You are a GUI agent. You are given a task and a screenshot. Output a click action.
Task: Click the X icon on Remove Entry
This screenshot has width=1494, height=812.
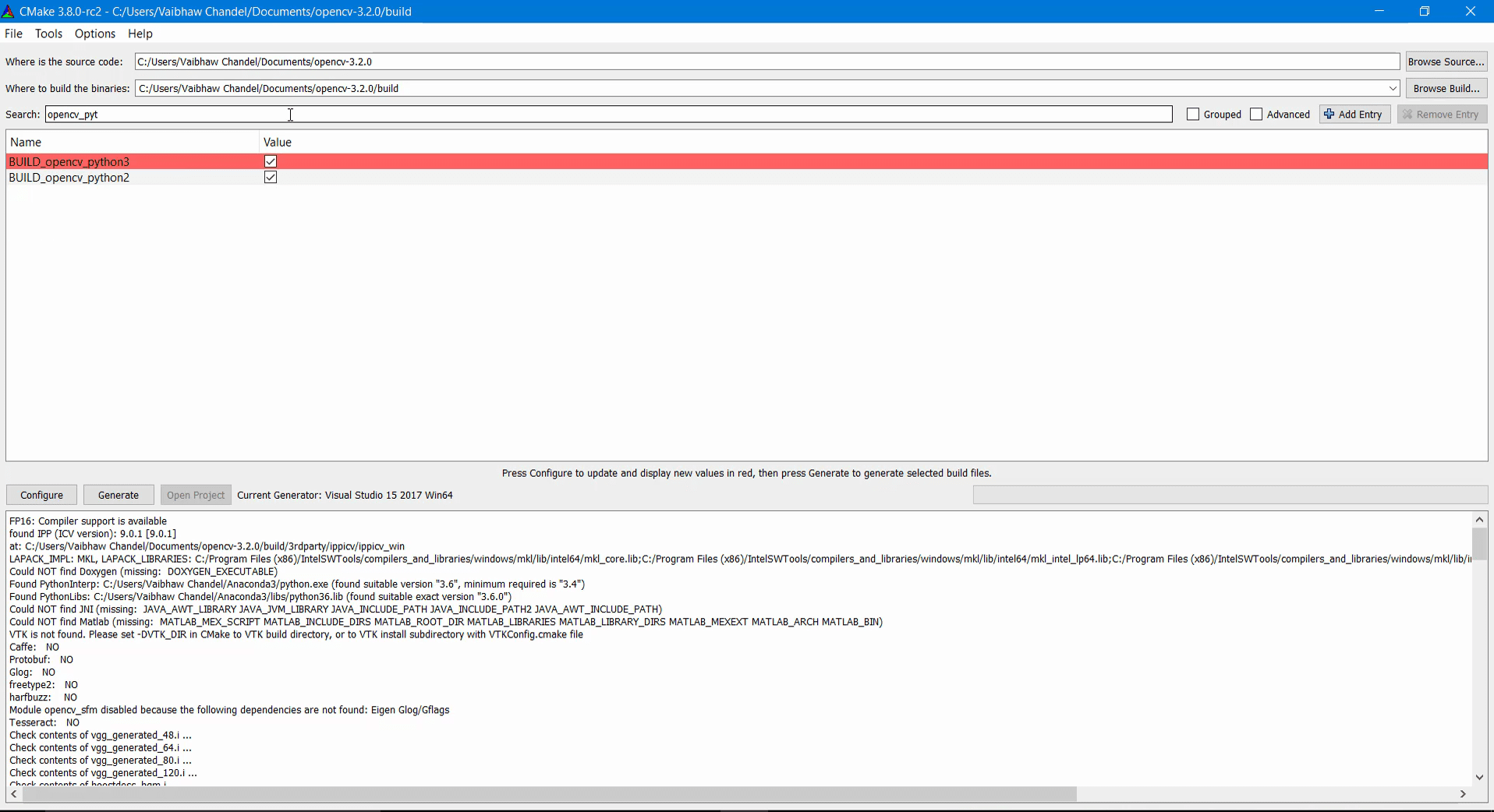1407,115
